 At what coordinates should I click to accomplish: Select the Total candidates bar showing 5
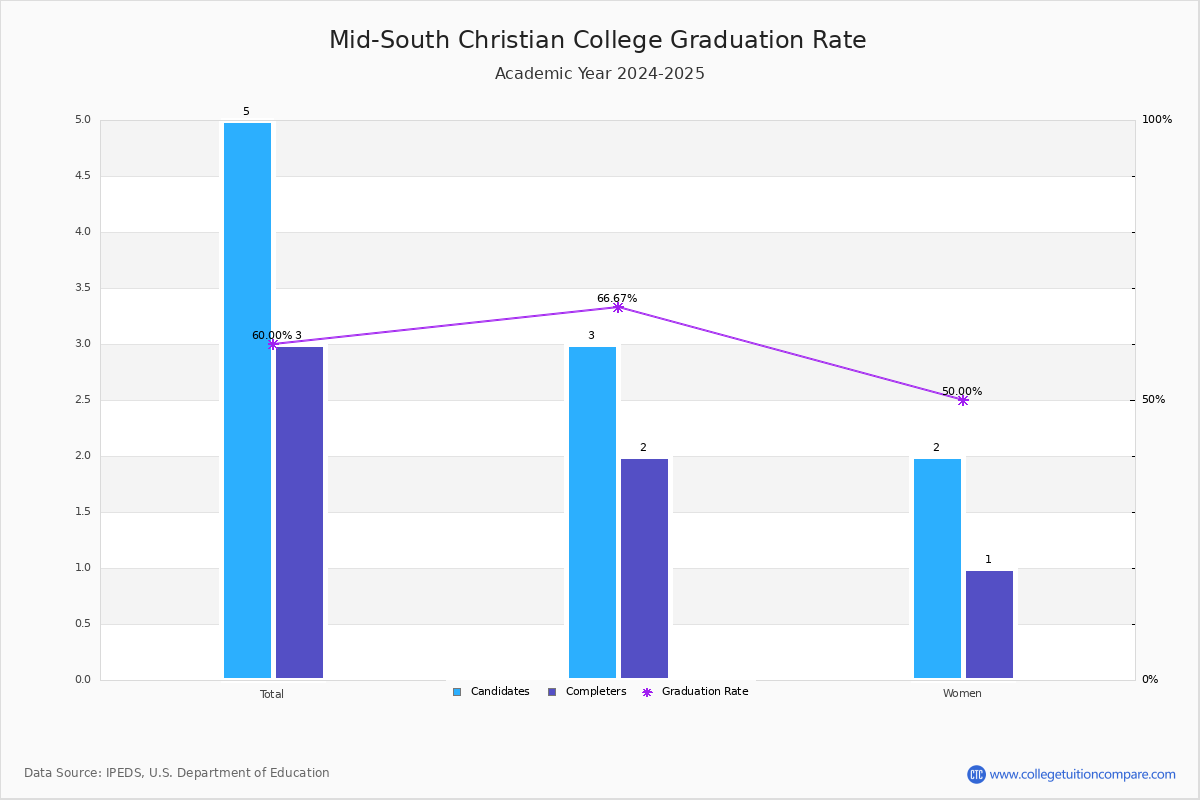(x=247, y=400)
